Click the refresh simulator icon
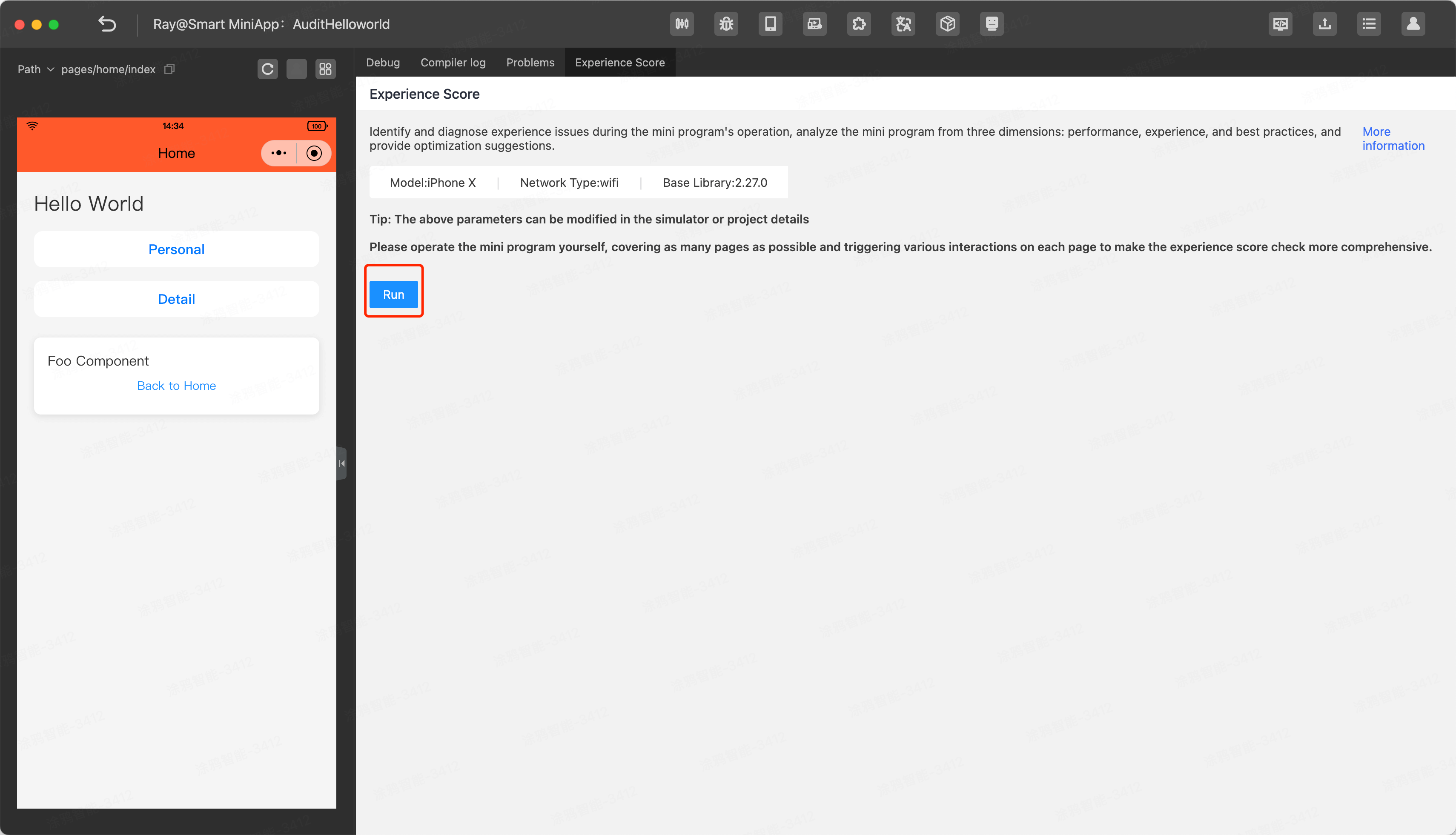This screenshot has height=835, width=1456. coord(267,69)
